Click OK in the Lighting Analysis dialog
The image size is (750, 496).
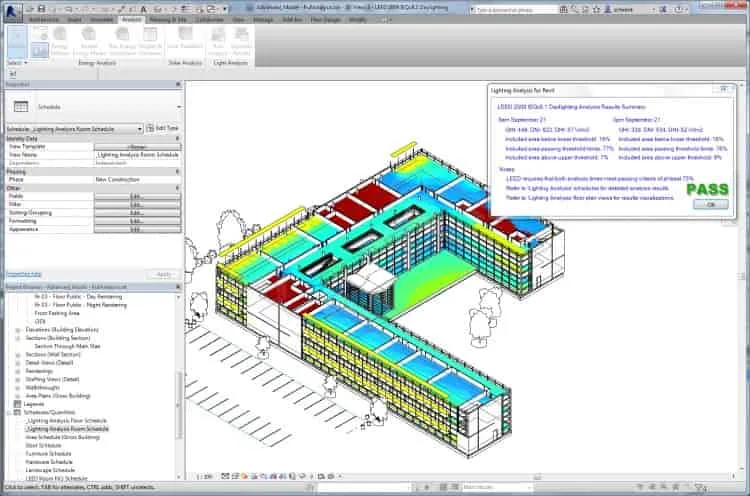coord(710,204)
